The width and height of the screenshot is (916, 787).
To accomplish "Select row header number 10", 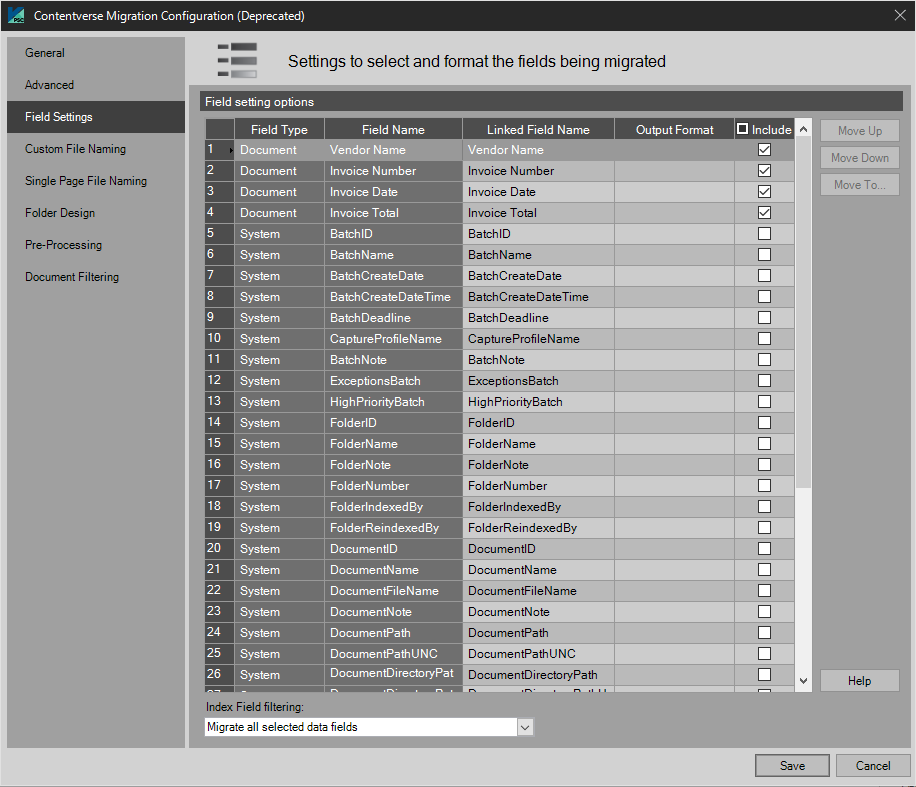I will (x=220, y=339).
